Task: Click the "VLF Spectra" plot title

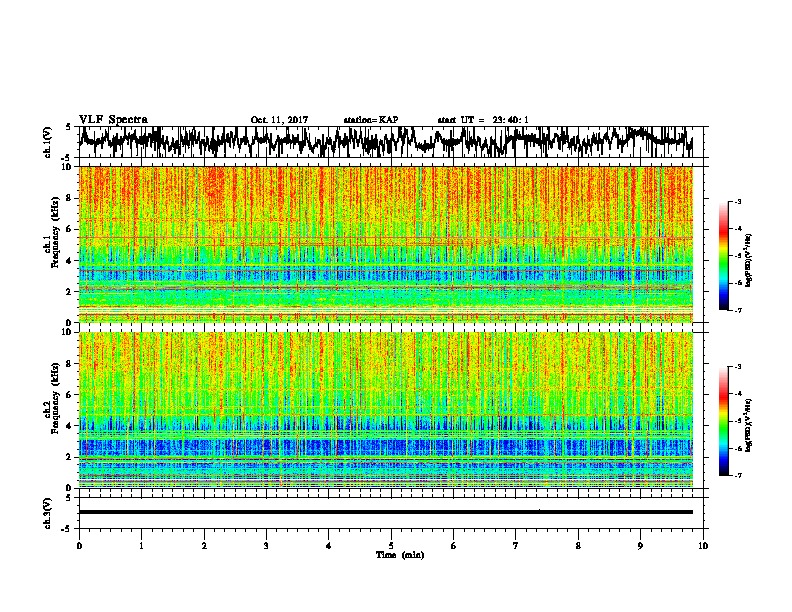Action: (113, 120)
